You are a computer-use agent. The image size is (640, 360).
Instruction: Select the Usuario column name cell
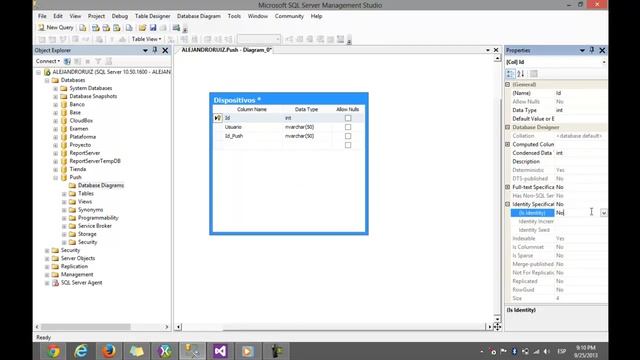coord(252,127)
